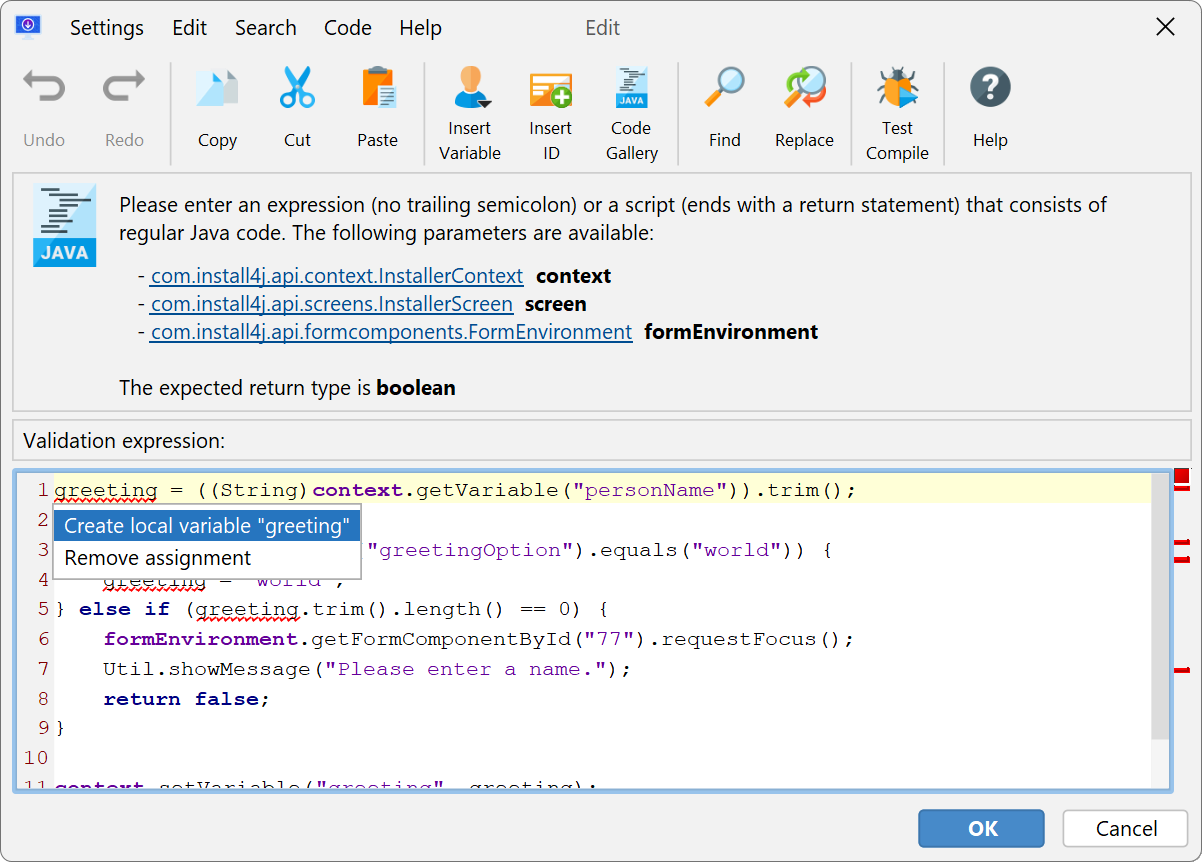The image size is (1202, 862).
Task: Open the Help menu
Action: pyautogui.click(x=420, y=28)
